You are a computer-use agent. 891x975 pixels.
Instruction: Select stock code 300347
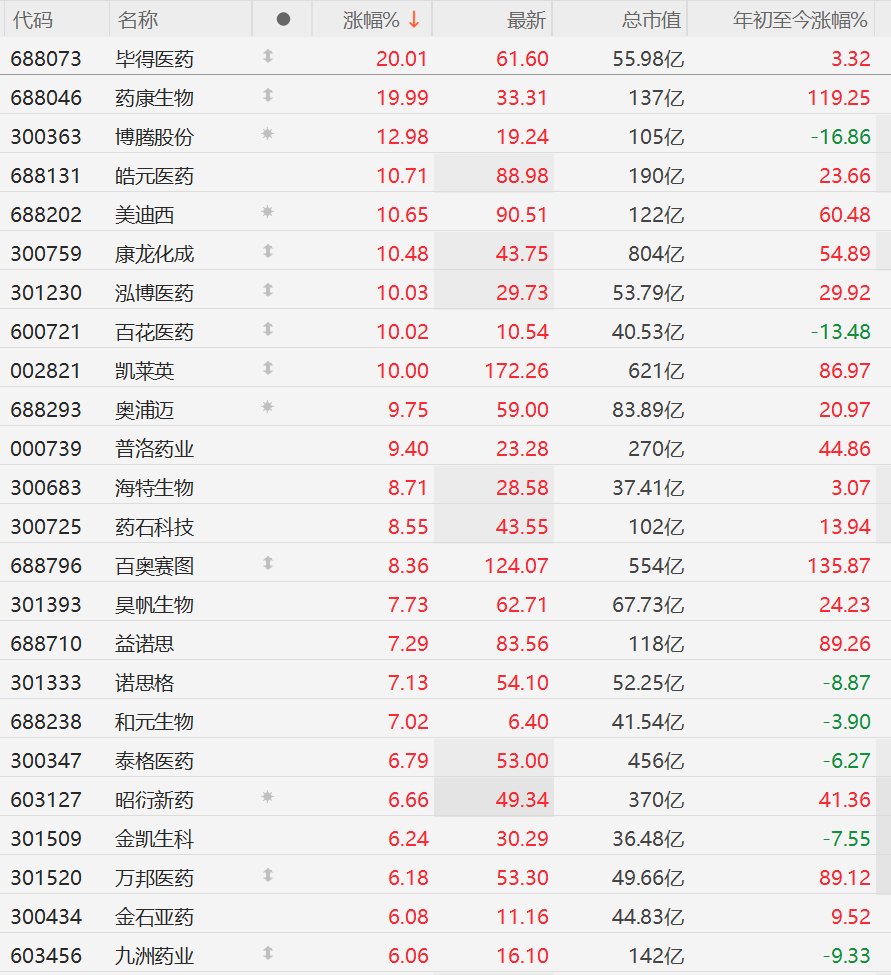[46, 760]
